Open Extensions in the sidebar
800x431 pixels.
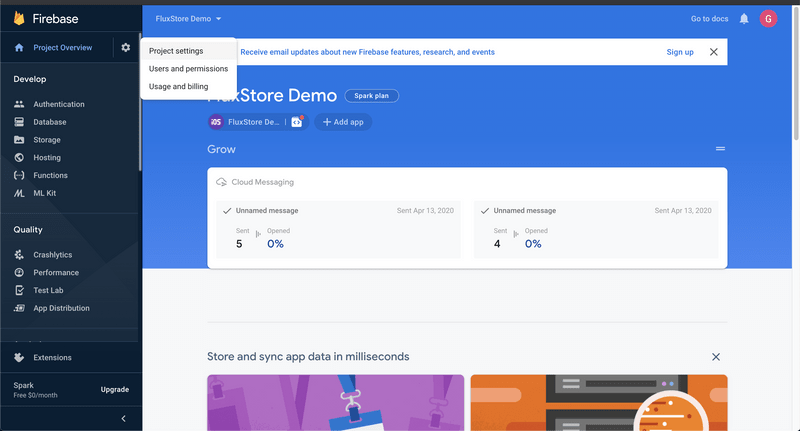[52, 357]
